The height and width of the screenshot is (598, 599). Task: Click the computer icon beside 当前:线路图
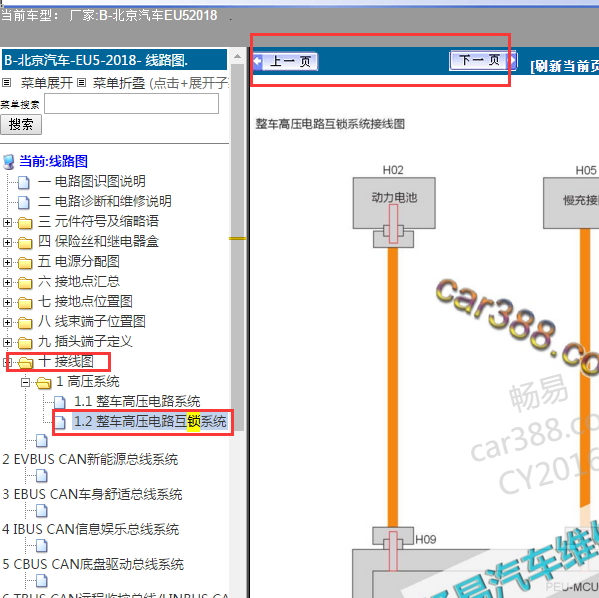pos(8,162)
